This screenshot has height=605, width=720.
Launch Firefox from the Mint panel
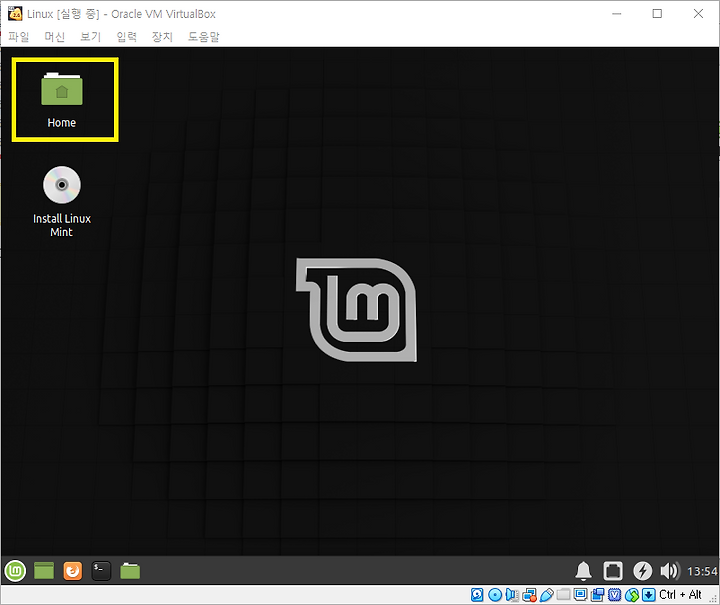[73, 571]
